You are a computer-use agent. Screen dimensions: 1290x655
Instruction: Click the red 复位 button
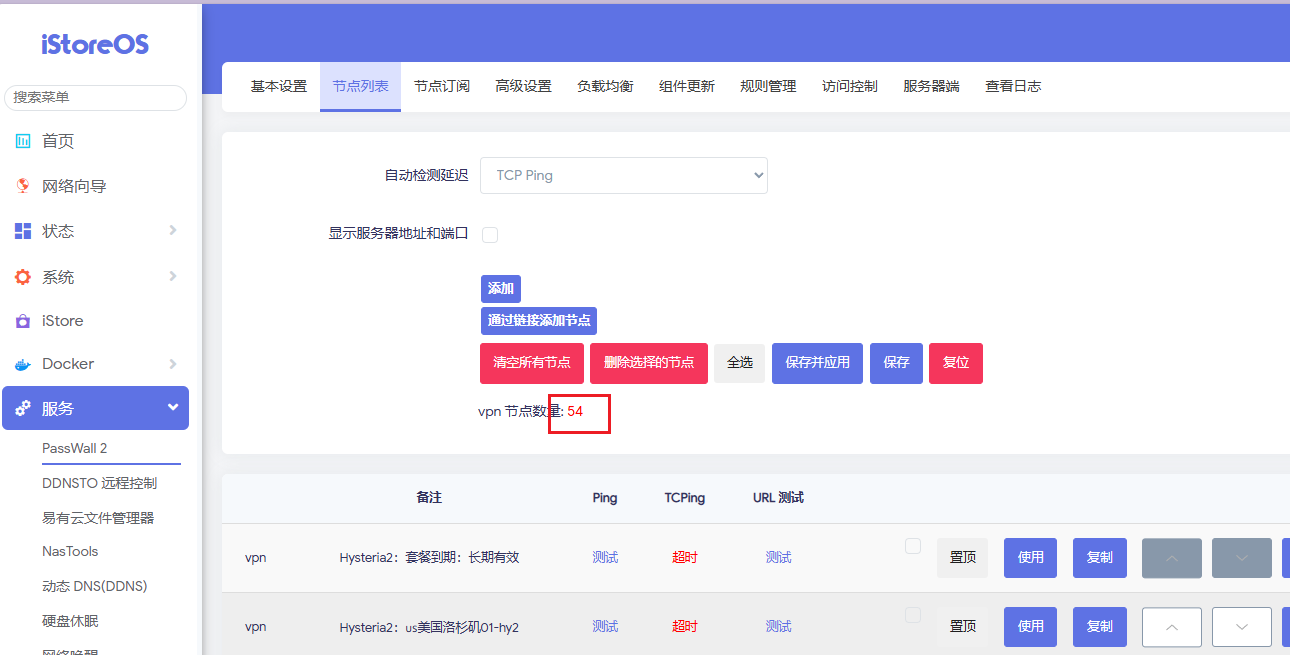[x=956, y=363]
